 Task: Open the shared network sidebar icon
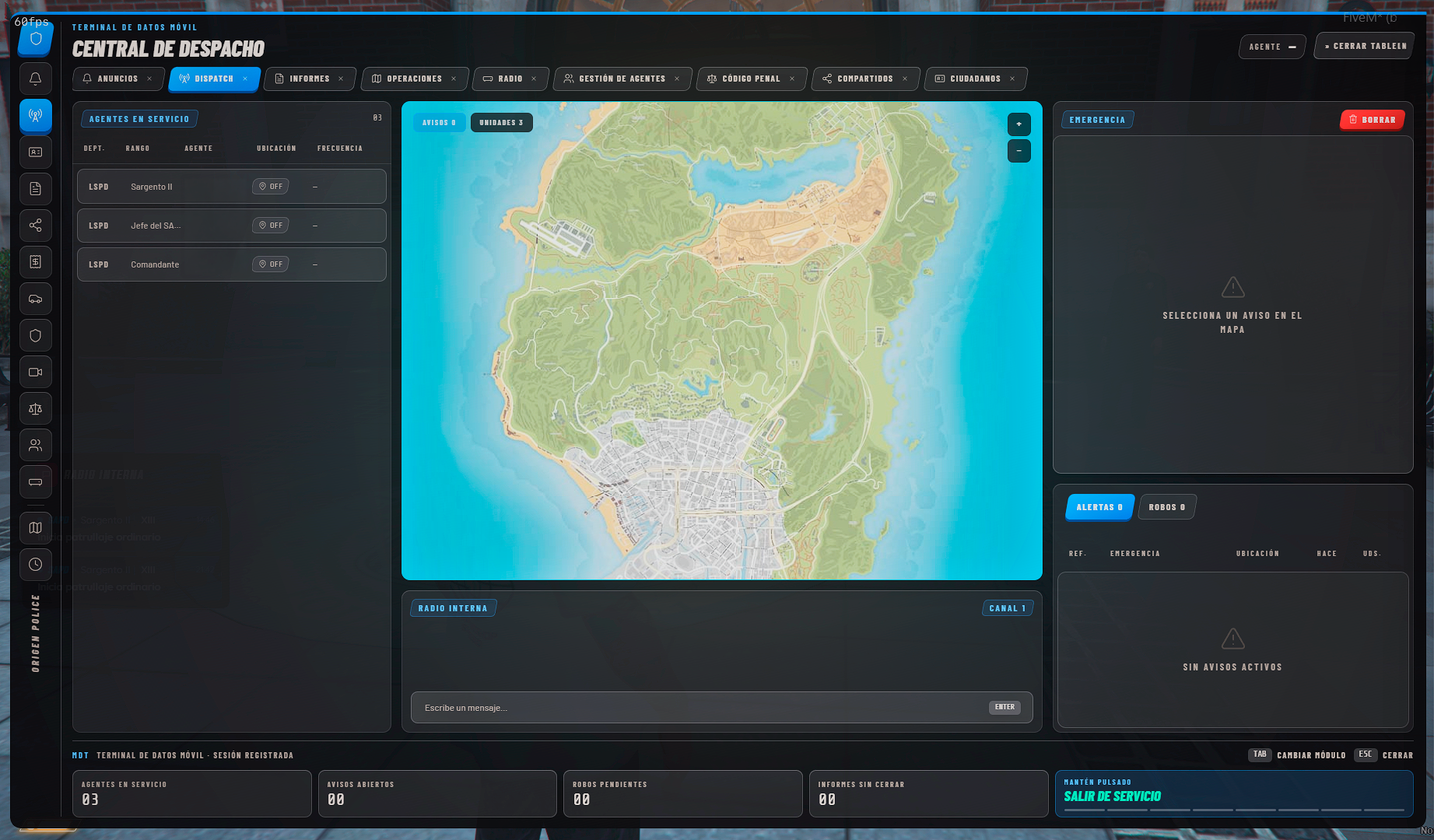point(35,226)
